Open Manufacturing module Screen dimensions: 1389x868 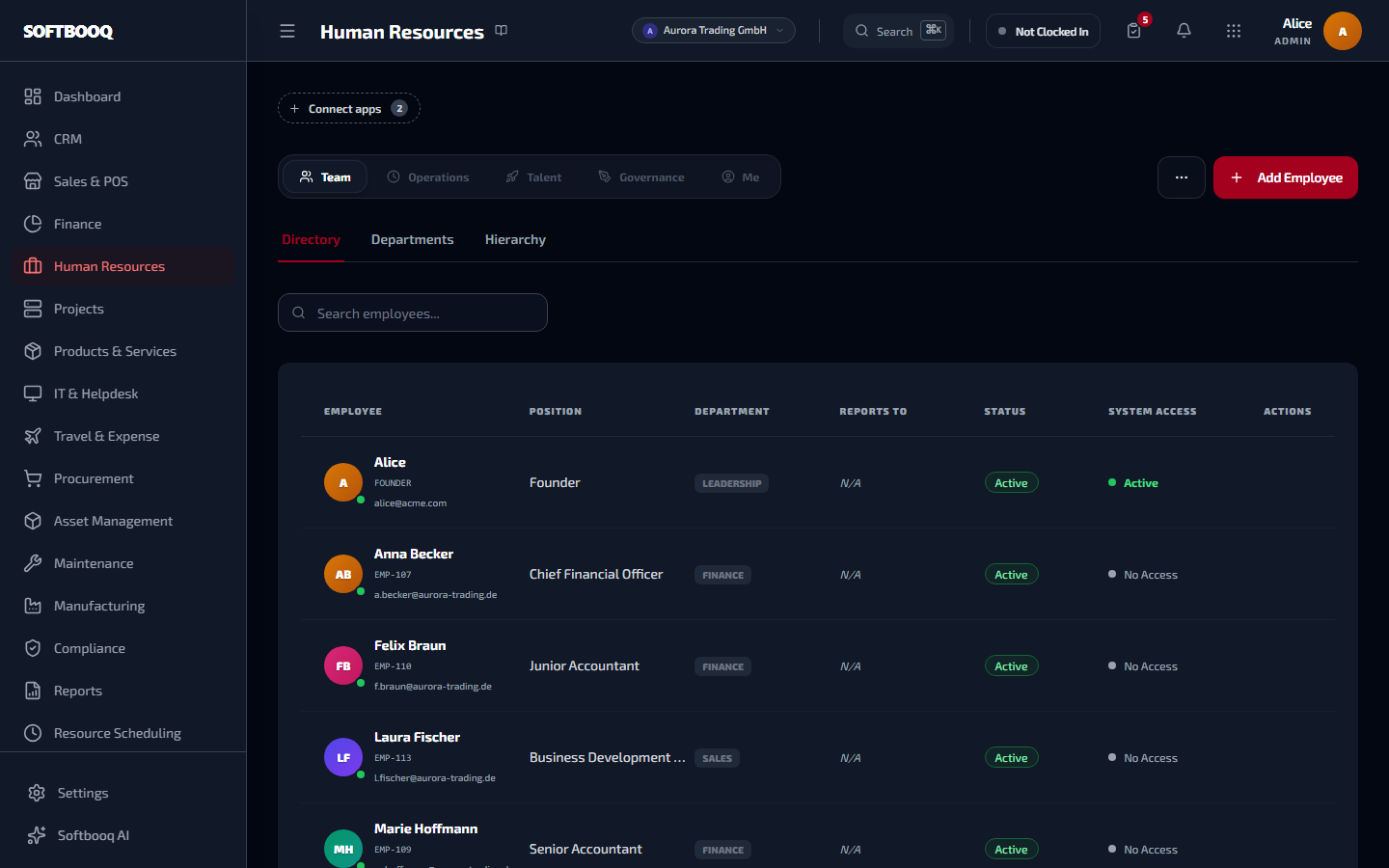click(x=123, y=606)
